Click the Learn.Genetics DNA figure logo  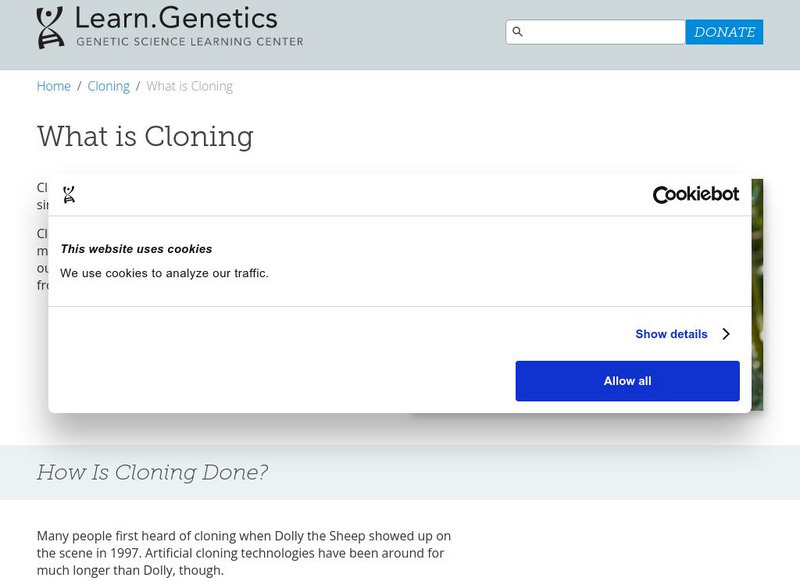[x=50, y=27]
